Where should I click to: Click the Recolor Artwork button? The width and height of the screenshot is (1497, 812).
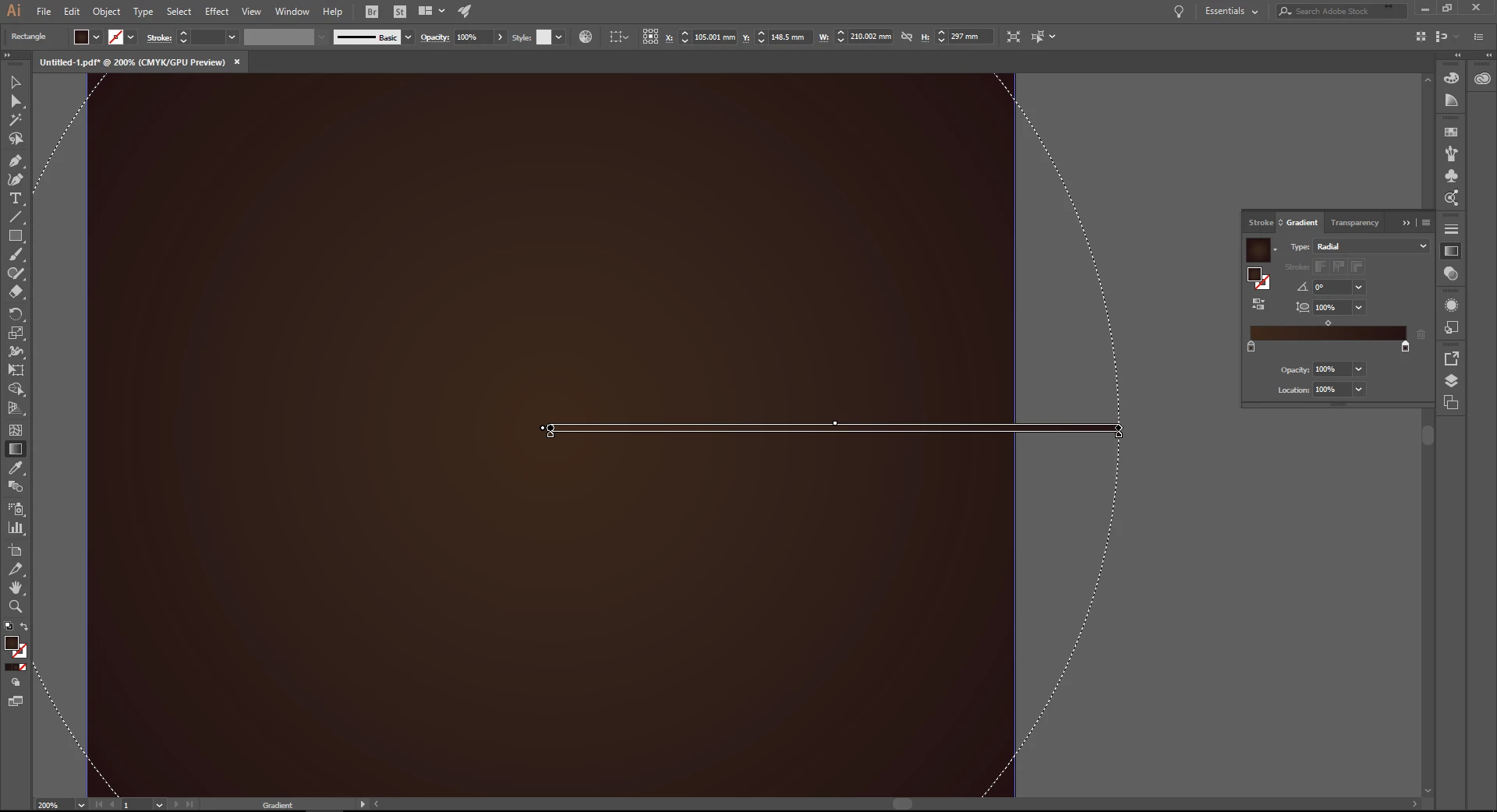click(586, 37)
